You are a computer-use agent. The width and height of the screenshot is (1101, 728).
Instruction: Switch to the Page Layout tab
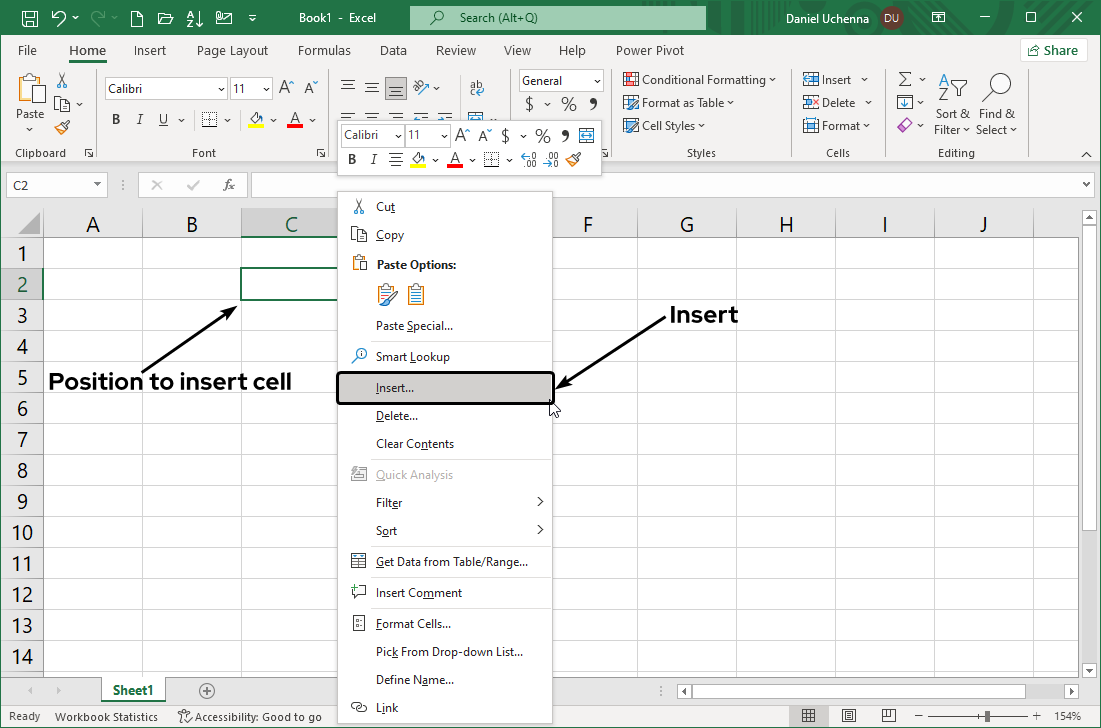(232, 51)
